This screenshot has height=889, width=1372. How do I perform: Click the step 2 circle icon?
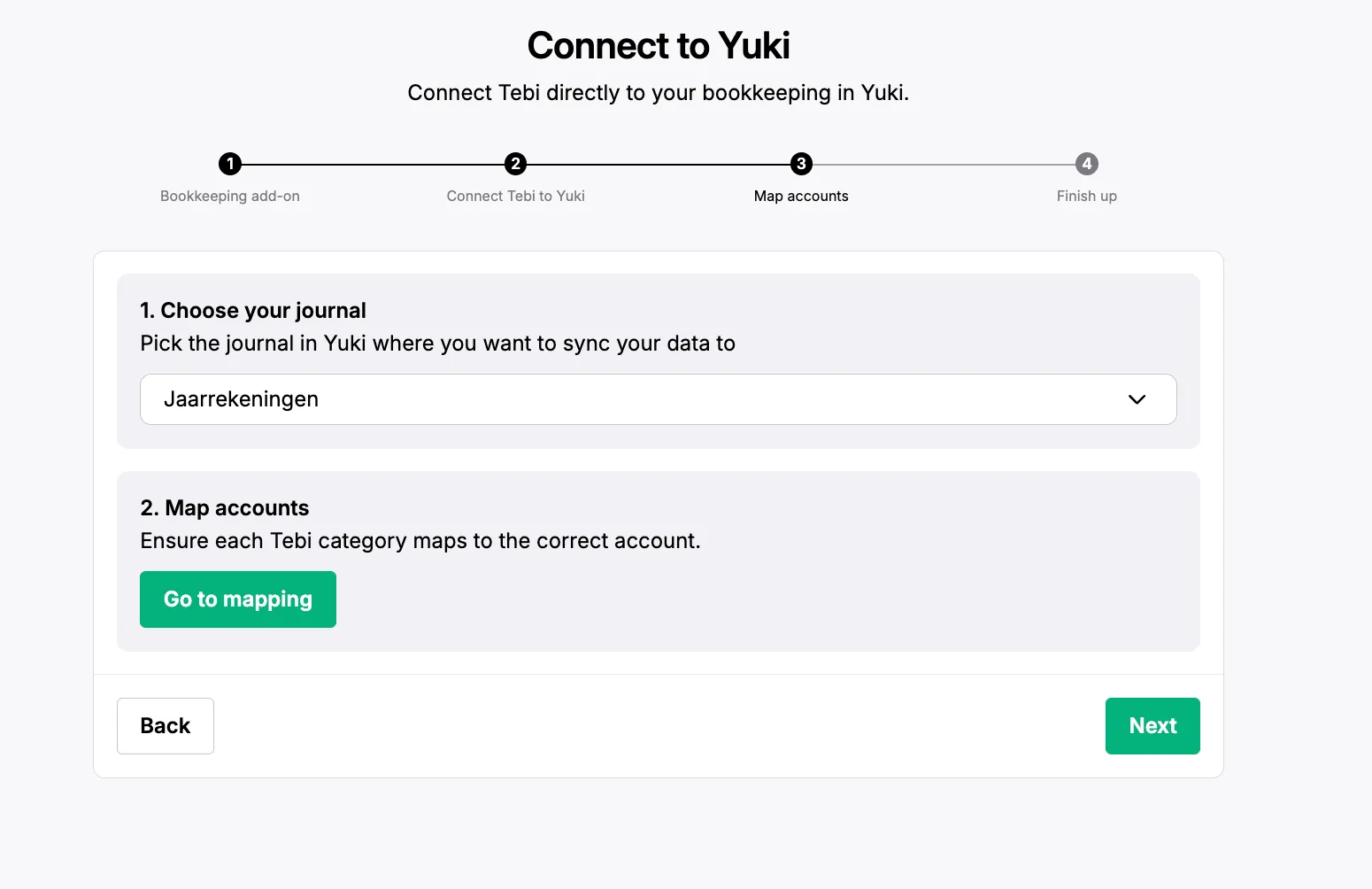(x=515, y=164)
